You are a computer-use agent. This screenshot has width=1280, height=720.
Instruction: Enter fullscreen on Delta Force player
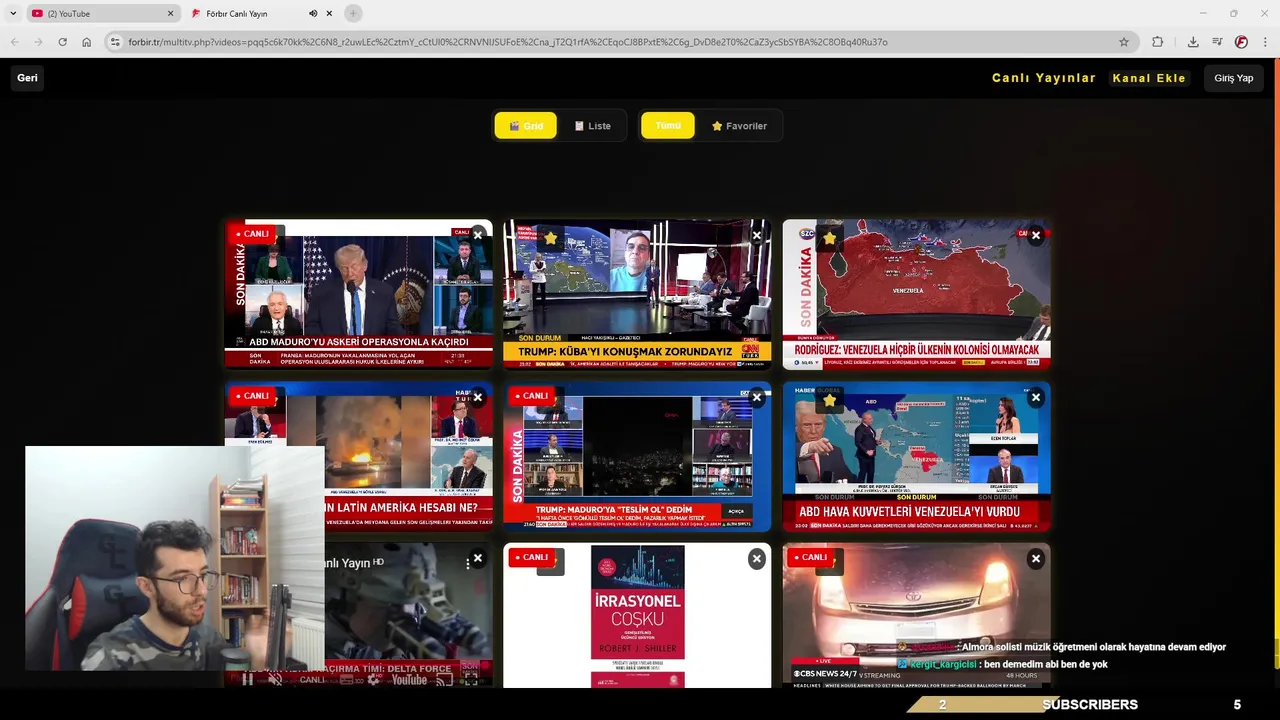click(x=471, y=680)
